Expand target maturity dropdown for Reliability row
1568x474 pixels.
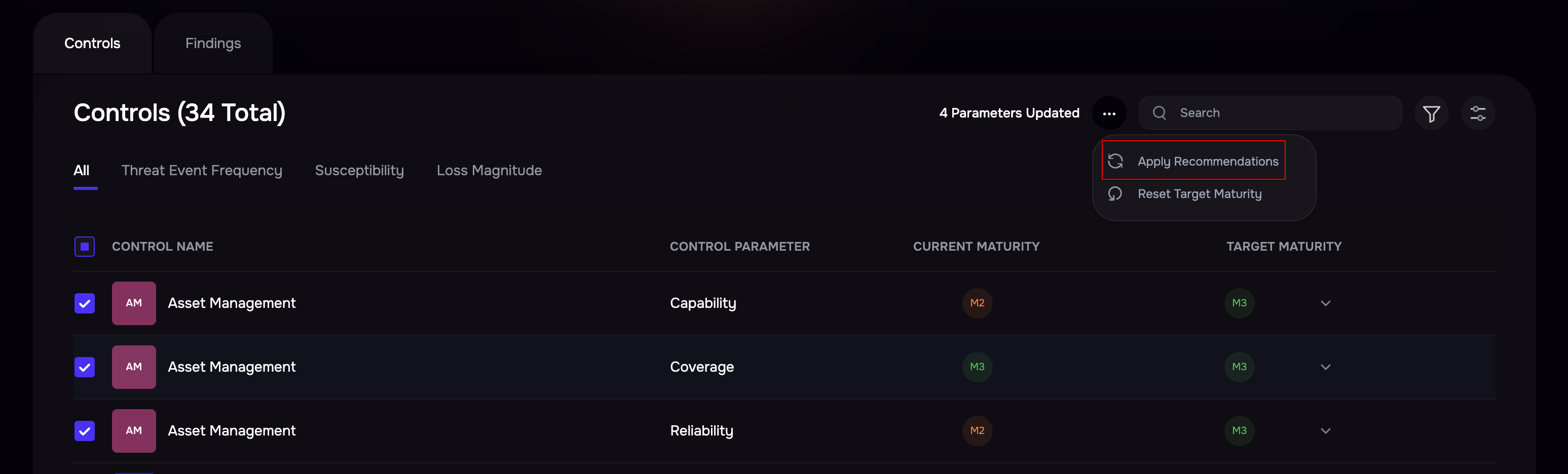[1325, 431]
